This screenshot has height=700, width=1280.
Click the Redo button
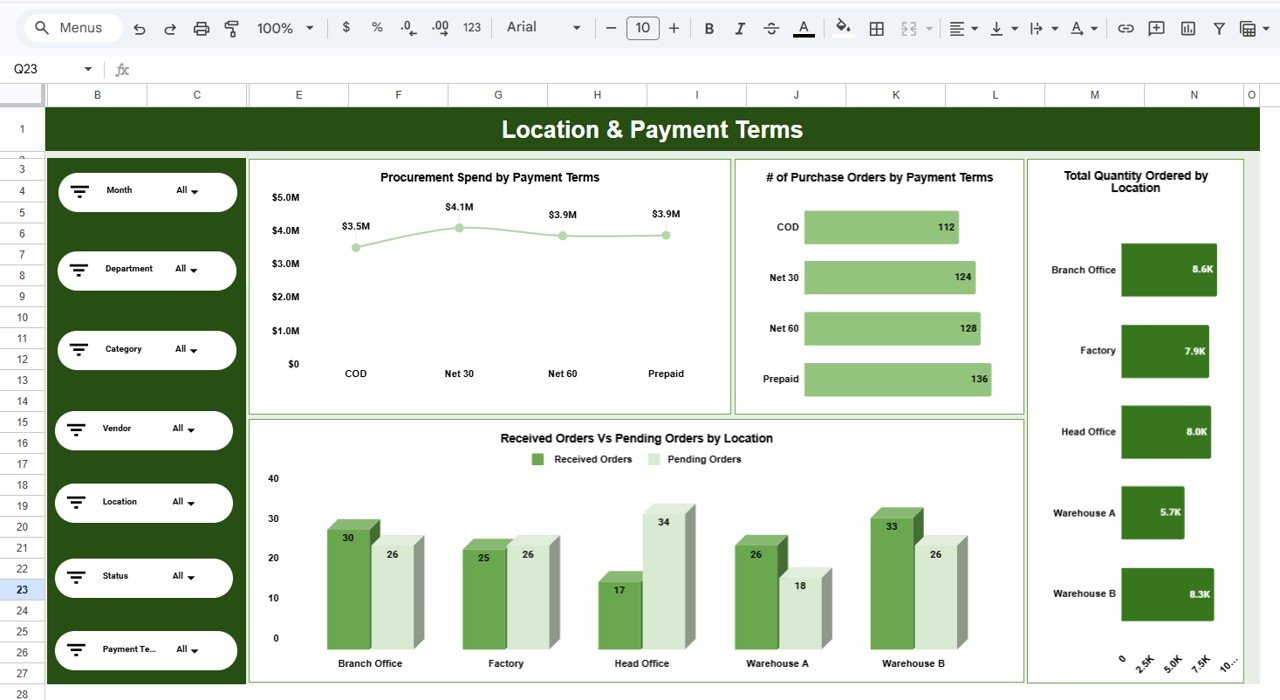tap(170, 27)
